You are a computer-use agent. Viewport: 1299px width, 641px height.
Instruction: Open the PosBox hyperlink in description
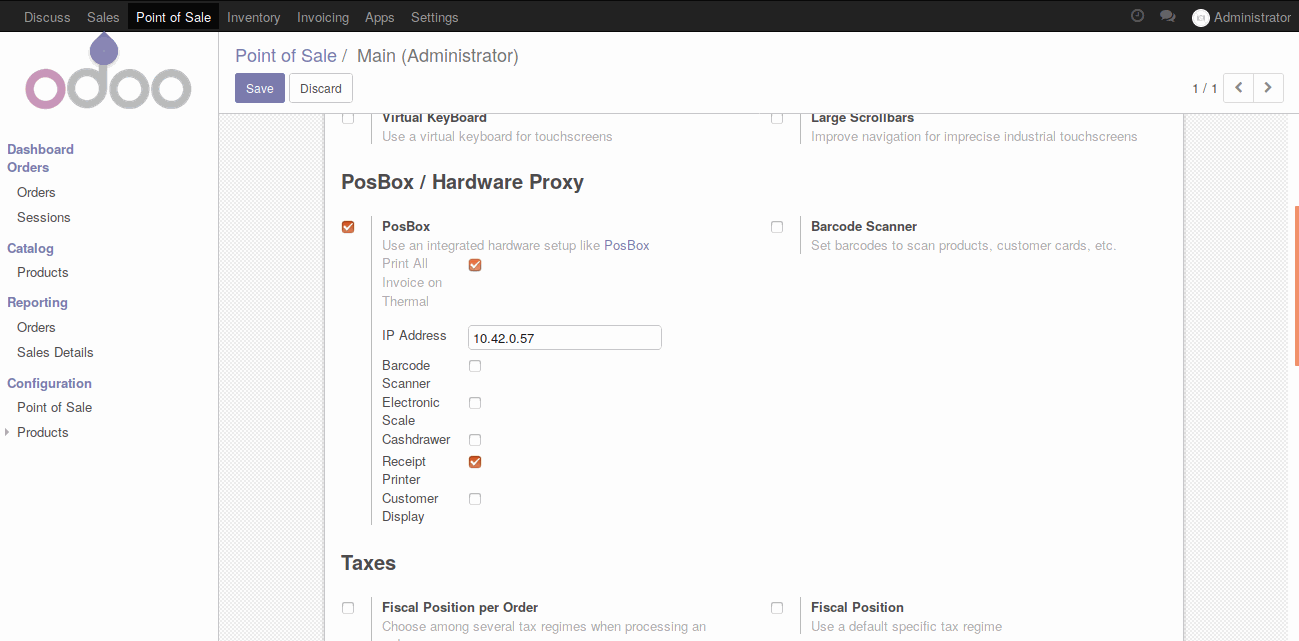[626, 245]
